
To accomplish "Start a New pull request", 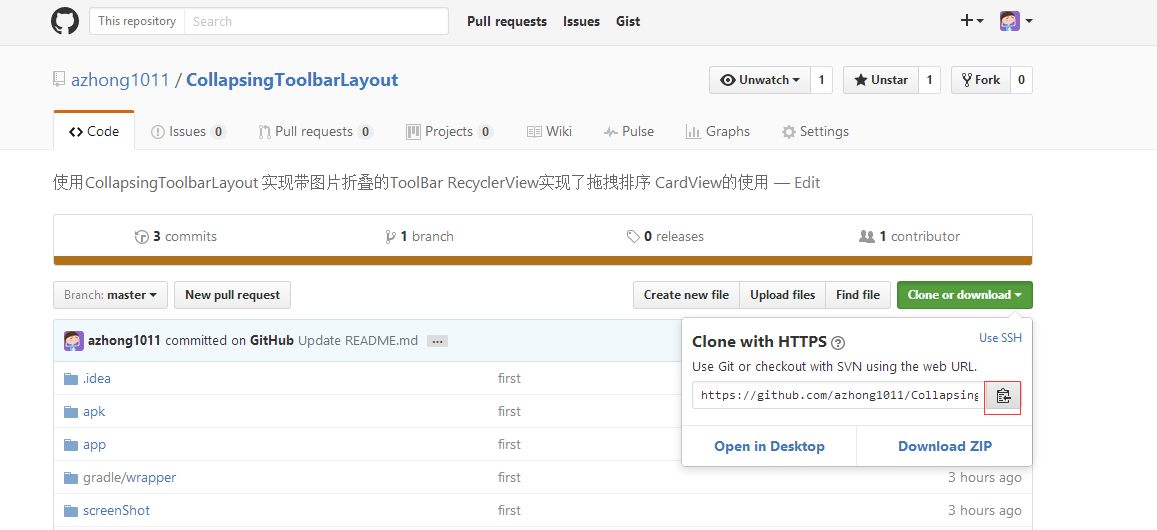I will (232, 295).
